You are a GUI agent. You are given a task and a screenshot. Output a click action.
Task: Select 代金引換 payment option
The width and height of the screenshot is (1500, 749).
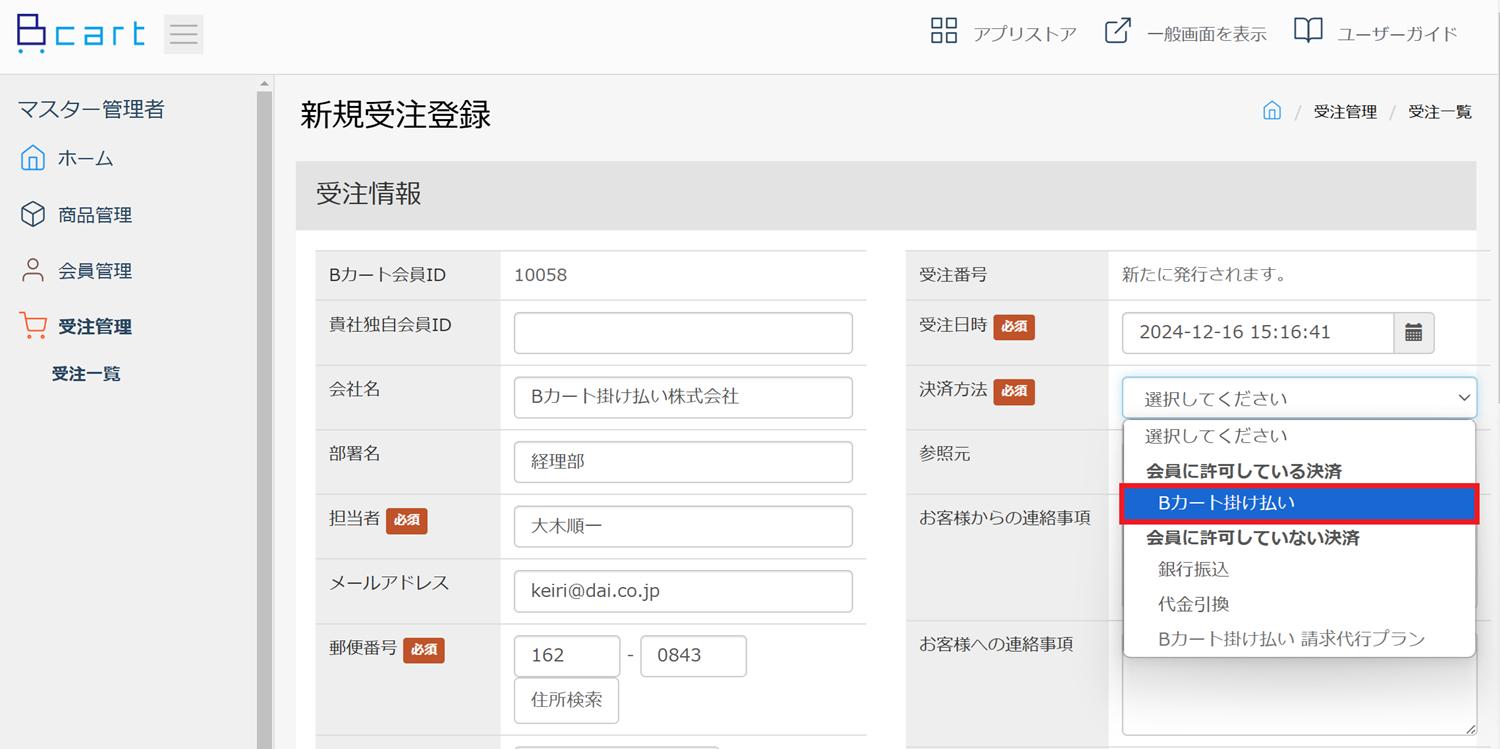1299,604
